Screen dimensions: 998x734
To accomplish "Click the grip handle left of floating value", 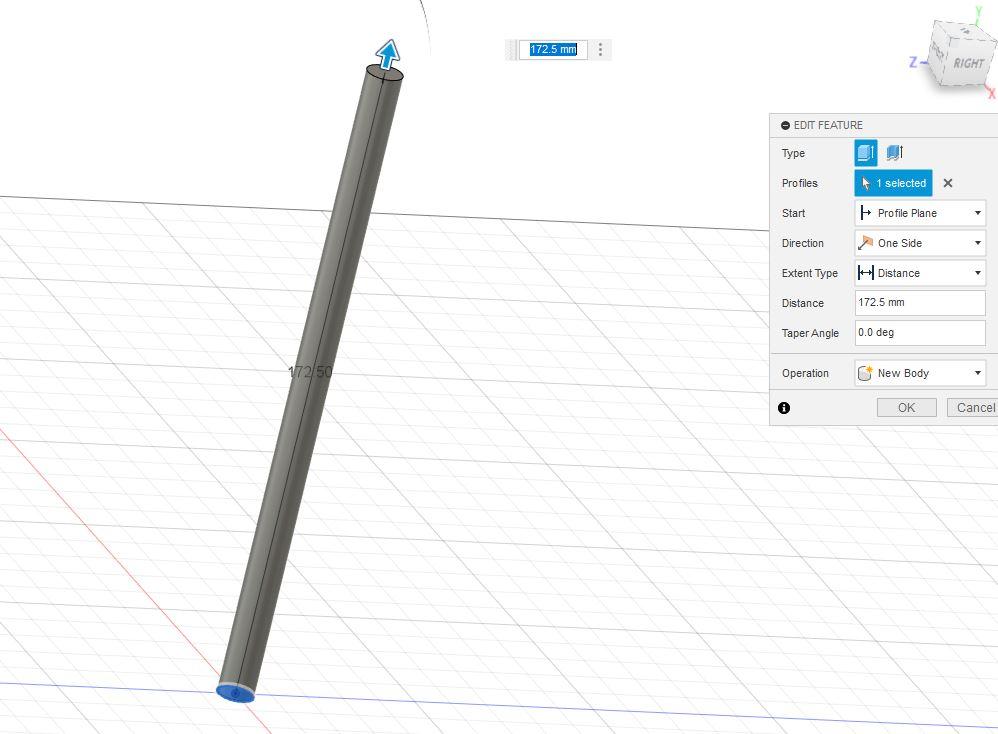I will 512,50.
